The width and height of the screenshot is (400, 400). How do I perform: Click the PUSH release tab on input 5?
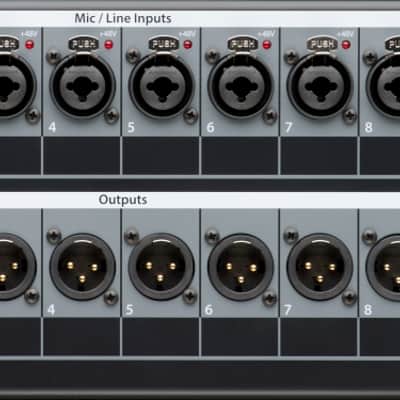pos(163,44)
